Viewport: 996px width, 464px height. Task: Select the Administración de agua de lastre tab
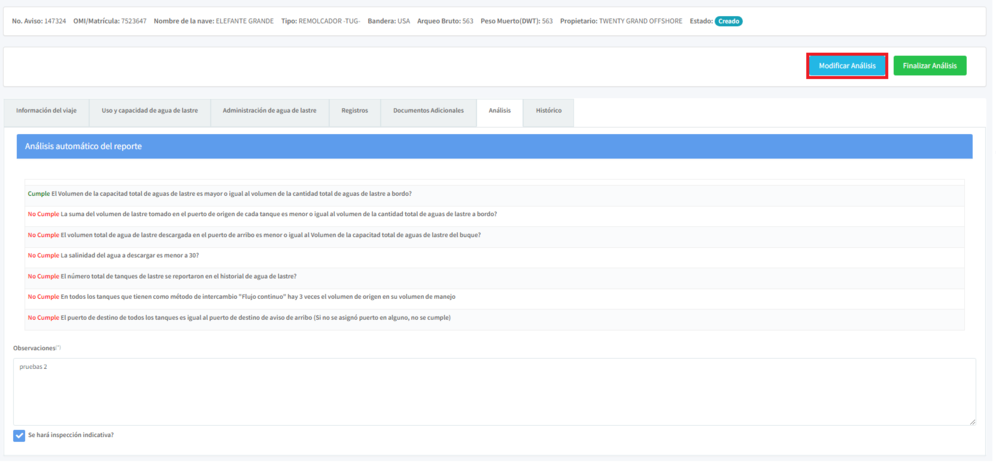tap(269, 111)
